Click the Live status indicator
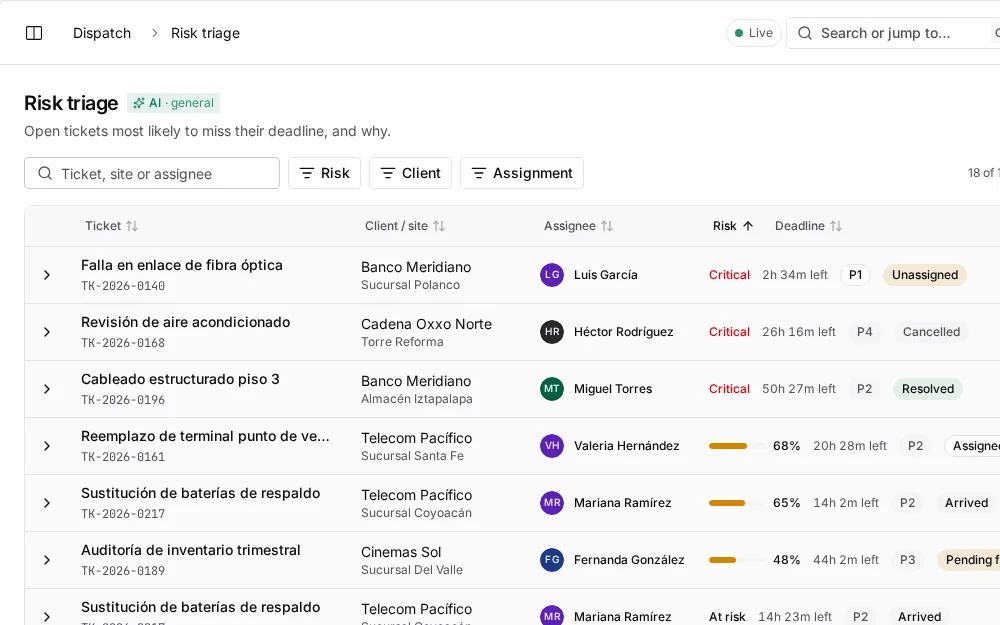 coord(754,33)
